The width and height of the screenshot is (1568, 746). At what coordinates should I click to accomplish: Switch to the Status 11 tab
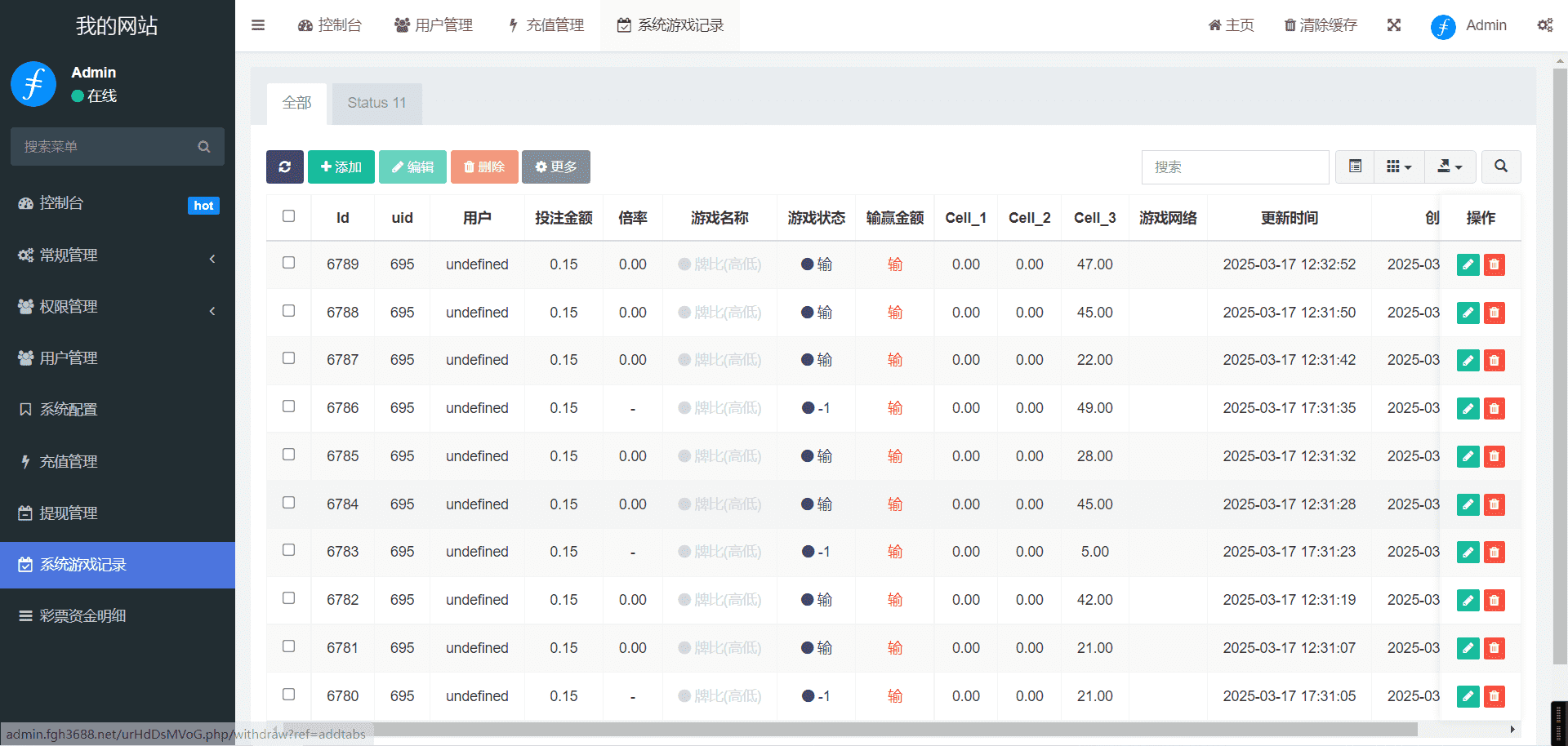pos(376,103)
